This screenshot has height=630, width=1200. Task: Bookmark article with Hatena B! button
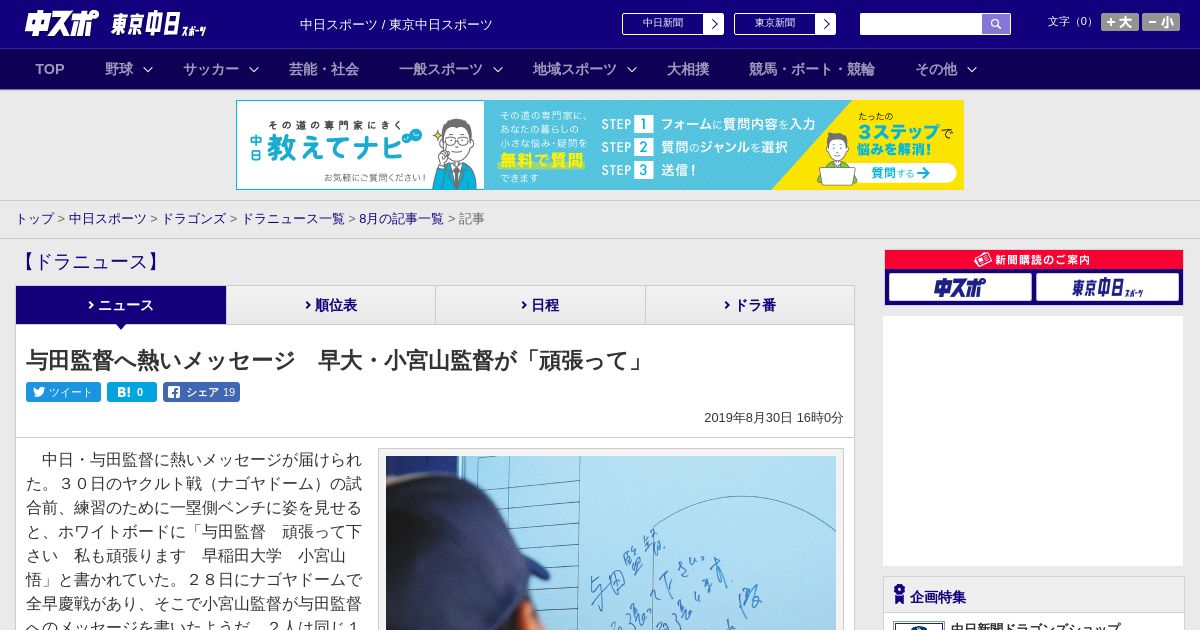pos(132,392)
